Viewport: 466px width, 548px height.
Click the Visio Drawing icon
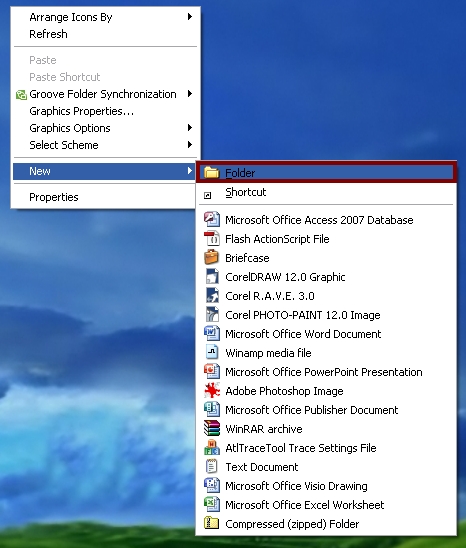(212, 485)
